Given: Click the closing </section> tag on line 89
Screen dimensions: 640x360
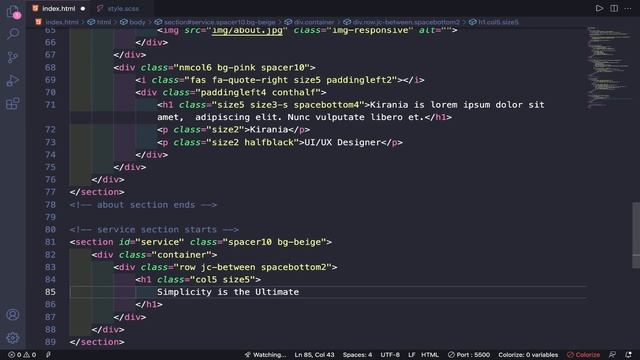Looking at the screenshot, I should pyautogui.click(x=97, y=342).
